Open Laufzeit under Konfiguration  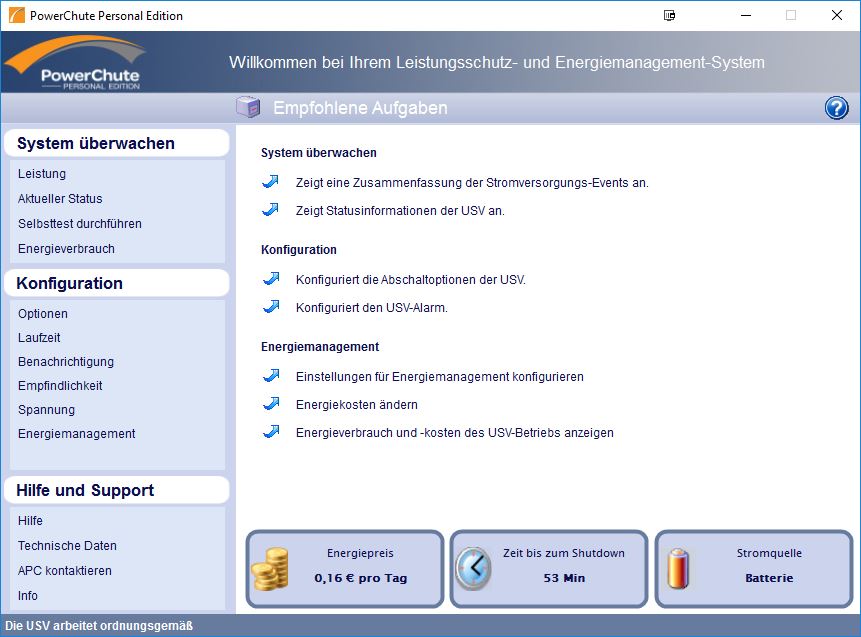point(39,338)
